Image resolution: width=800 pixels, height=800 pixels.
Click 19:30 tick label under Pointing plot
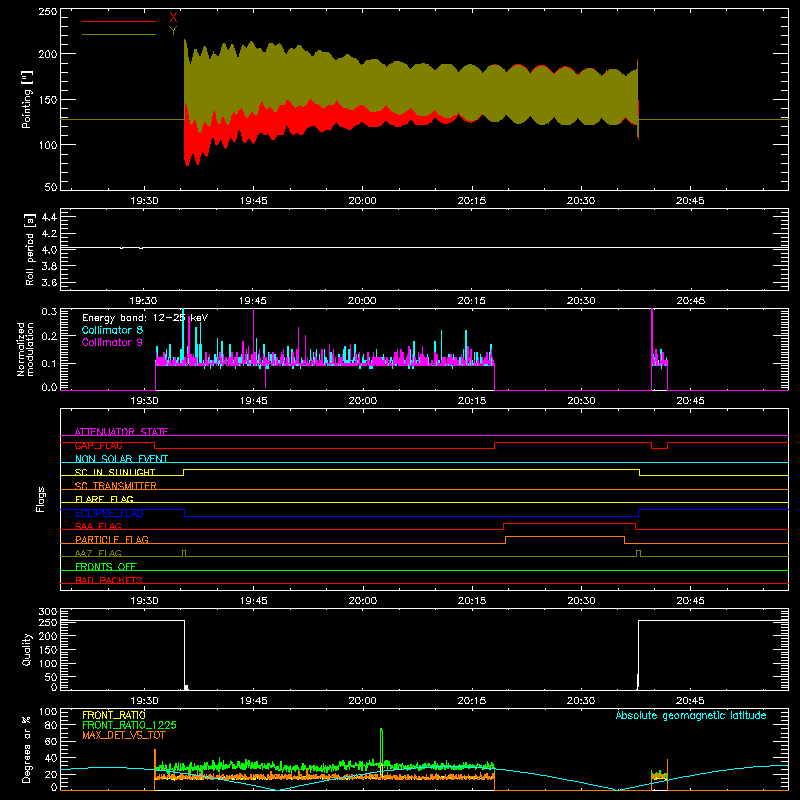(x=144, y=201)
